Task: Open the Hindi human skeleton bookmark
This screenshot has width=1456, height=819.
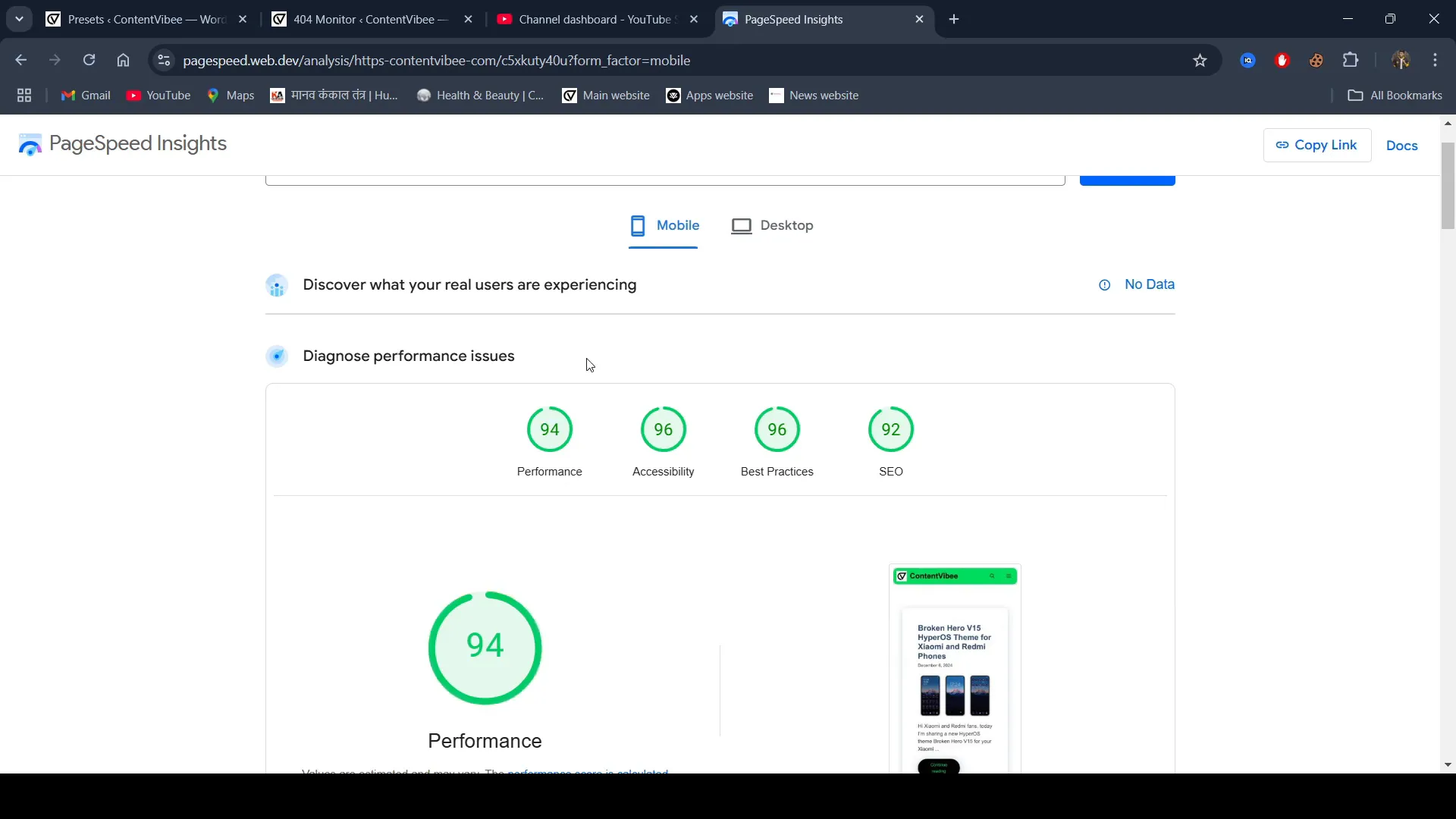Action: [x=334, y=95]
